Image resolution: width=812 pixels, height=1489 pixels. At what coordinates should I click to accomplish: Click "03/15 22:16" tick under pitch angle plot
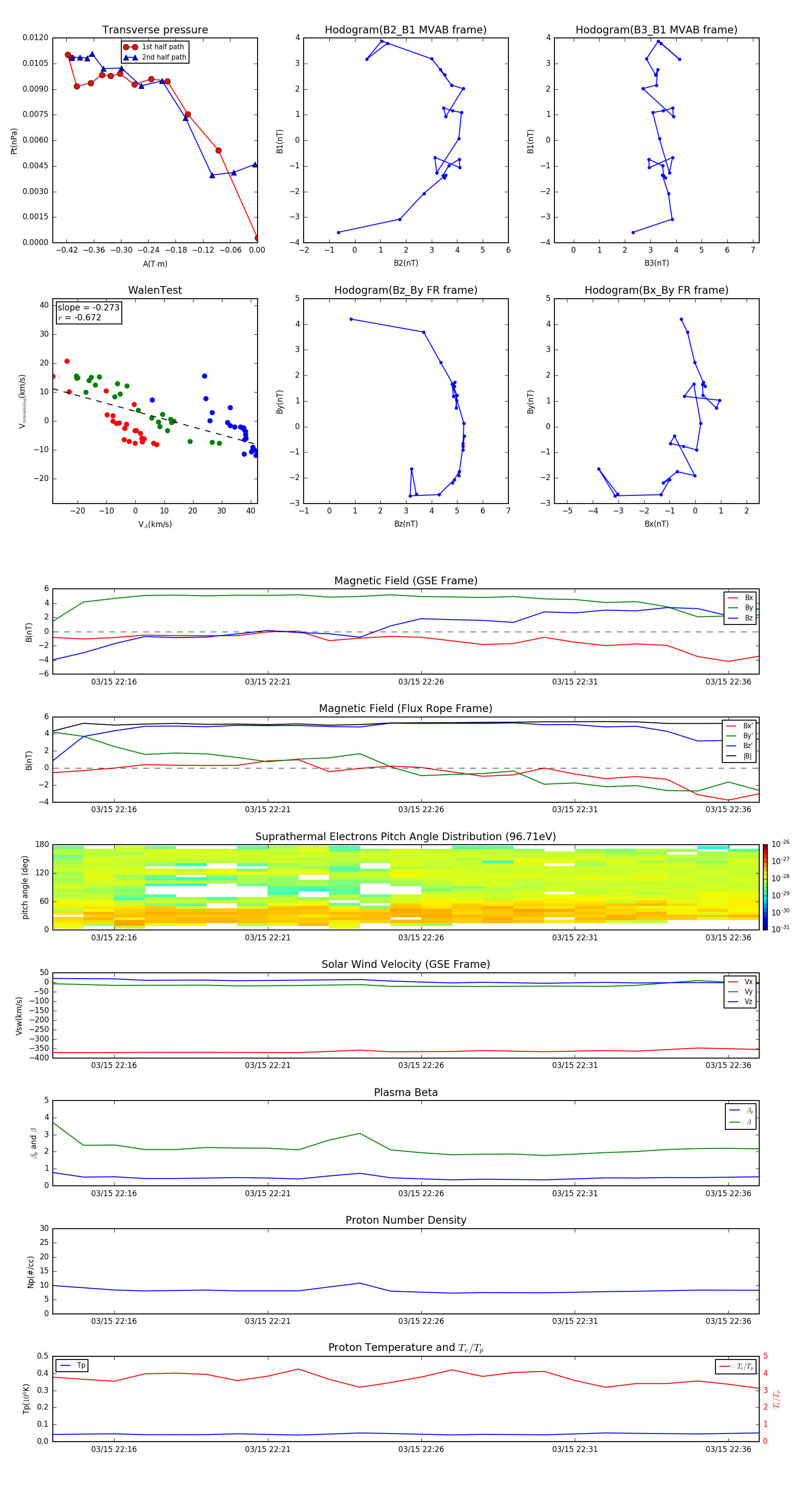click(x=114, y=938)
